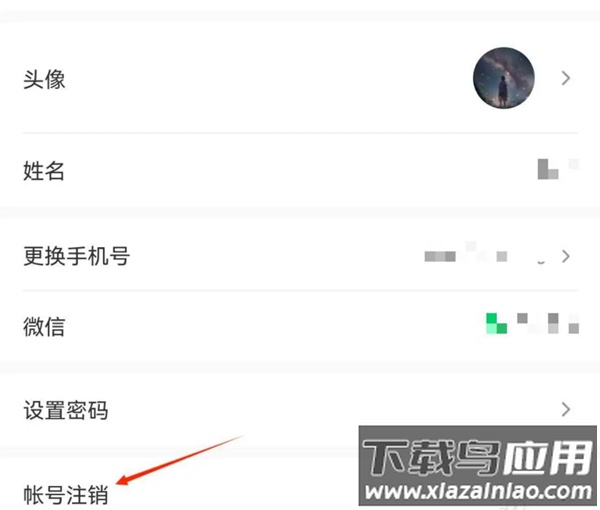Tap the green WeChat icon
This screenshot has height=510, width=600.
point(496,323)
